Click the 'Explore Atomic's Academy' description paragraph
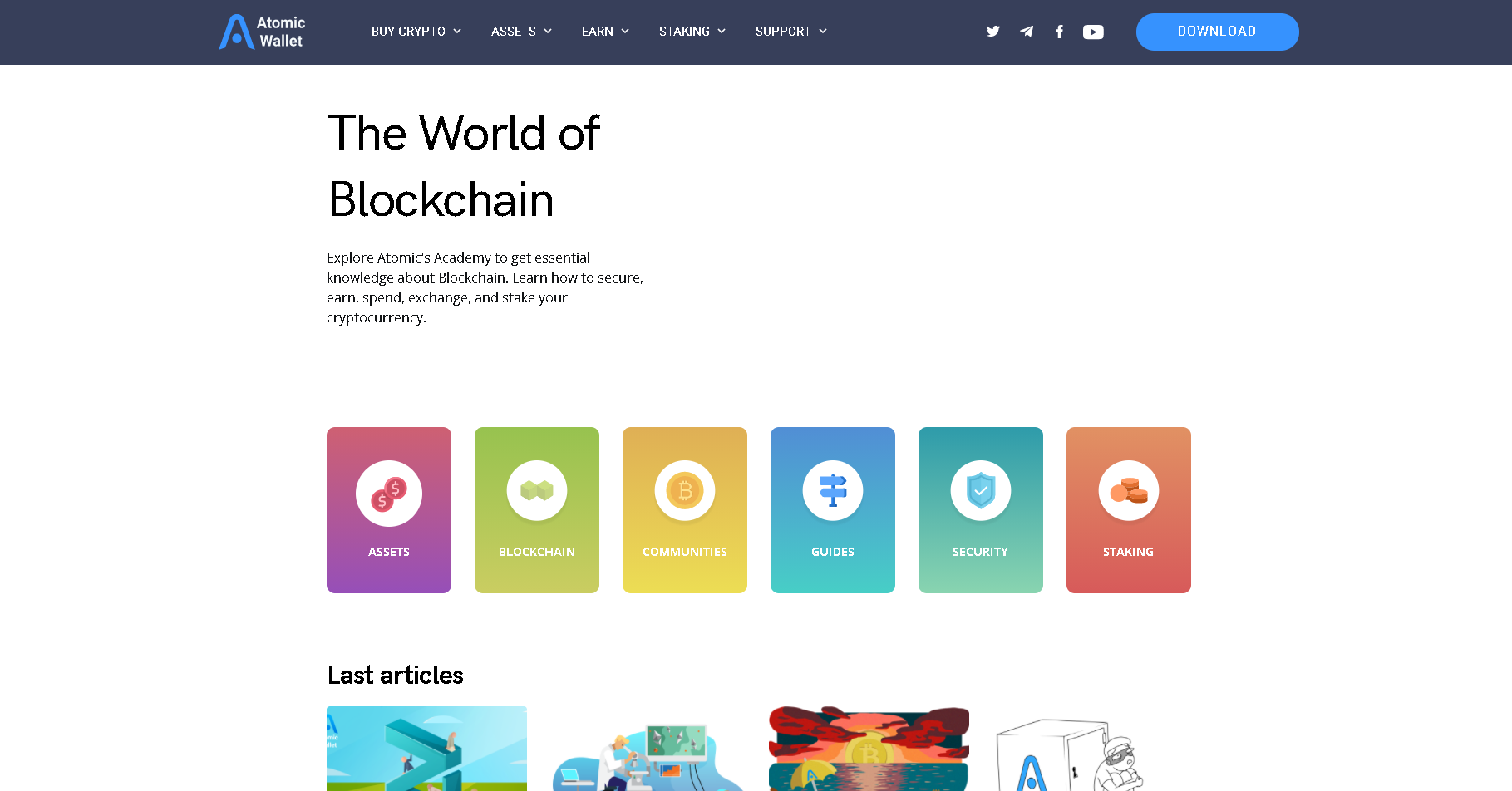The width and height of the screenshot is (1512, 791). coord(485,287)
